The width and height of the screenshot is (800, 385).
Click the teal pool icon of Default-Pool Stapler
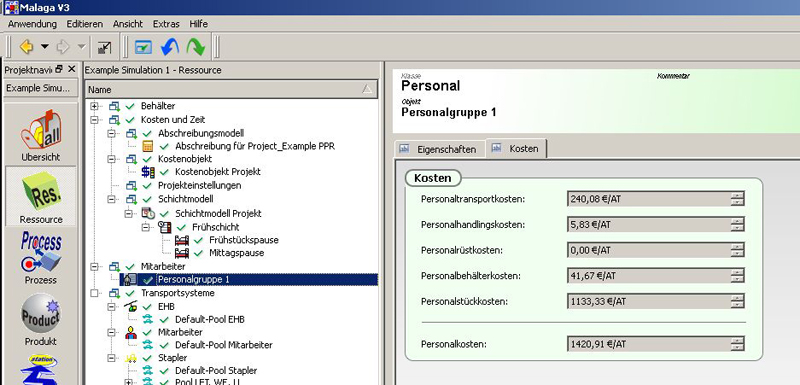148,371
